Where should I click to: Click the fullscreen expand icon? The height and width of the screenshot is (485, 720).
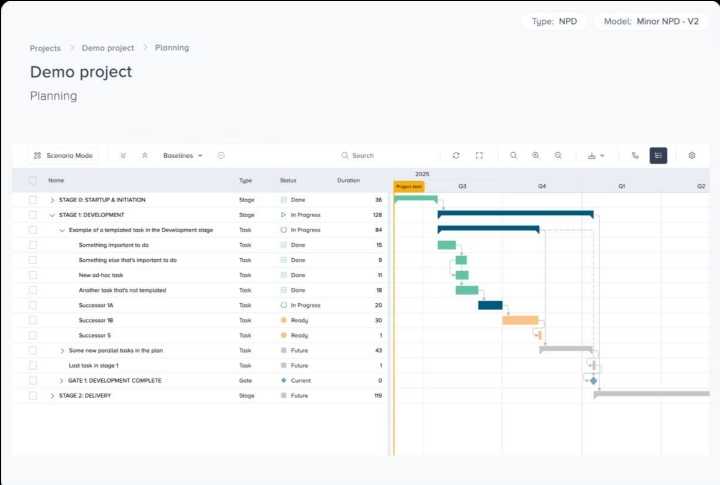[x=479, y=155]
